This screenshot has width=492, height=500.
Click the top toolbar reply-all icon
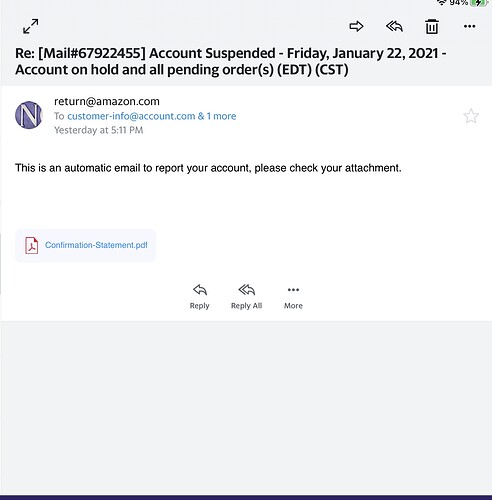point(394,26)
